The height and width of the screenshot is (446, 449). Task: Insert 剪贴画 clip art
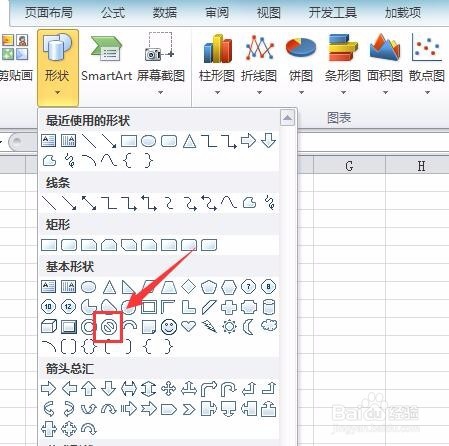click(15, 57)
